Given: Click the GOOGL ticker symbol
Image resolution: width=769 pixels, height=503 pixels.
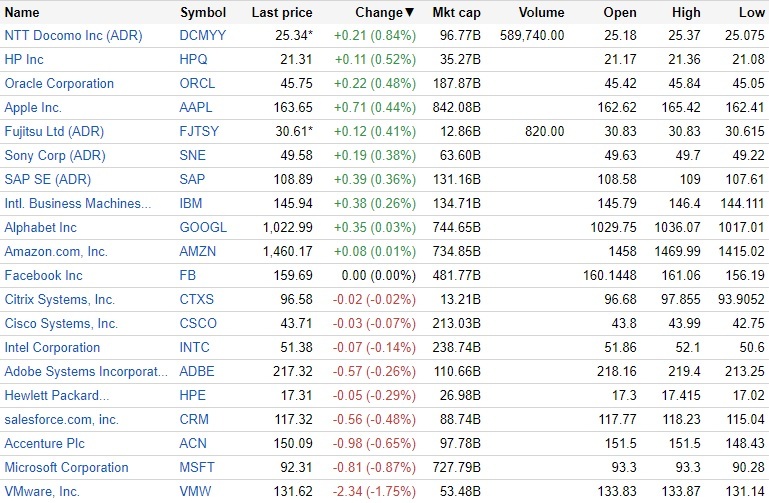Looking at the screenshot, I should coord(203,228).
